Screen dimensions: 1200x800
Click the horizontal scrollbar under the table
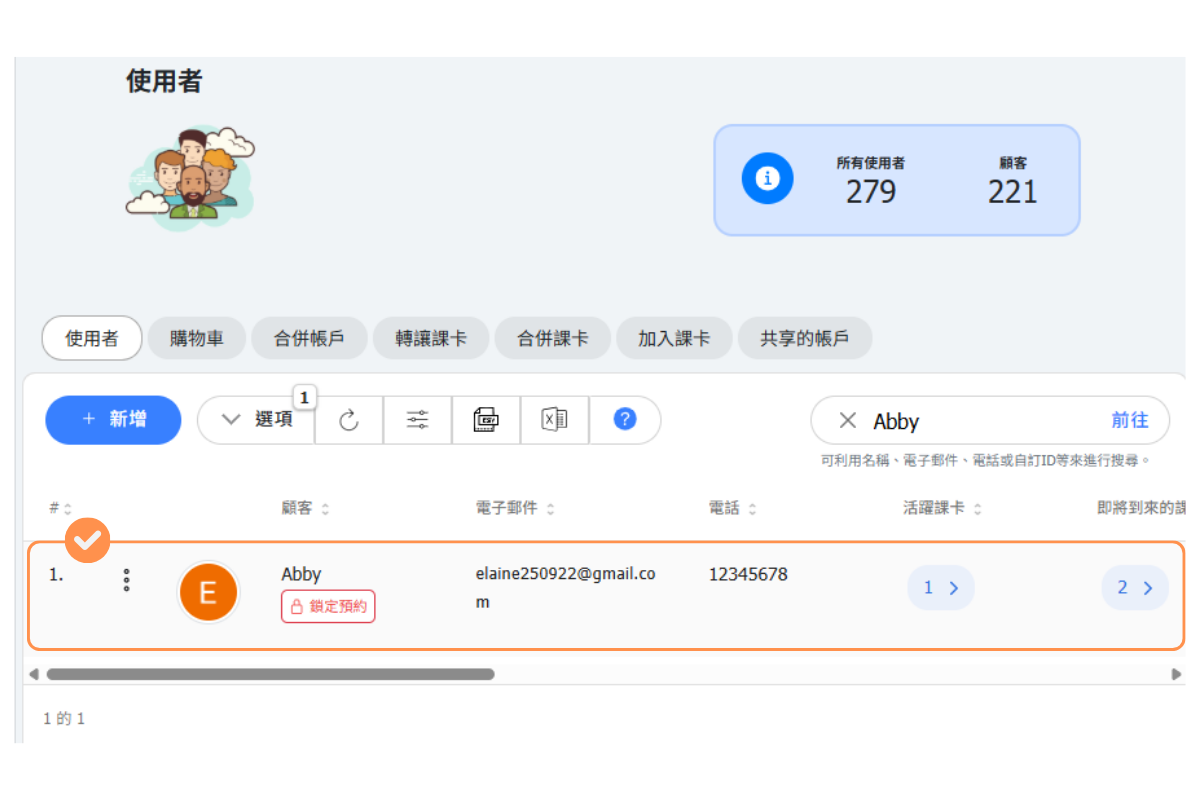(270, 674)
